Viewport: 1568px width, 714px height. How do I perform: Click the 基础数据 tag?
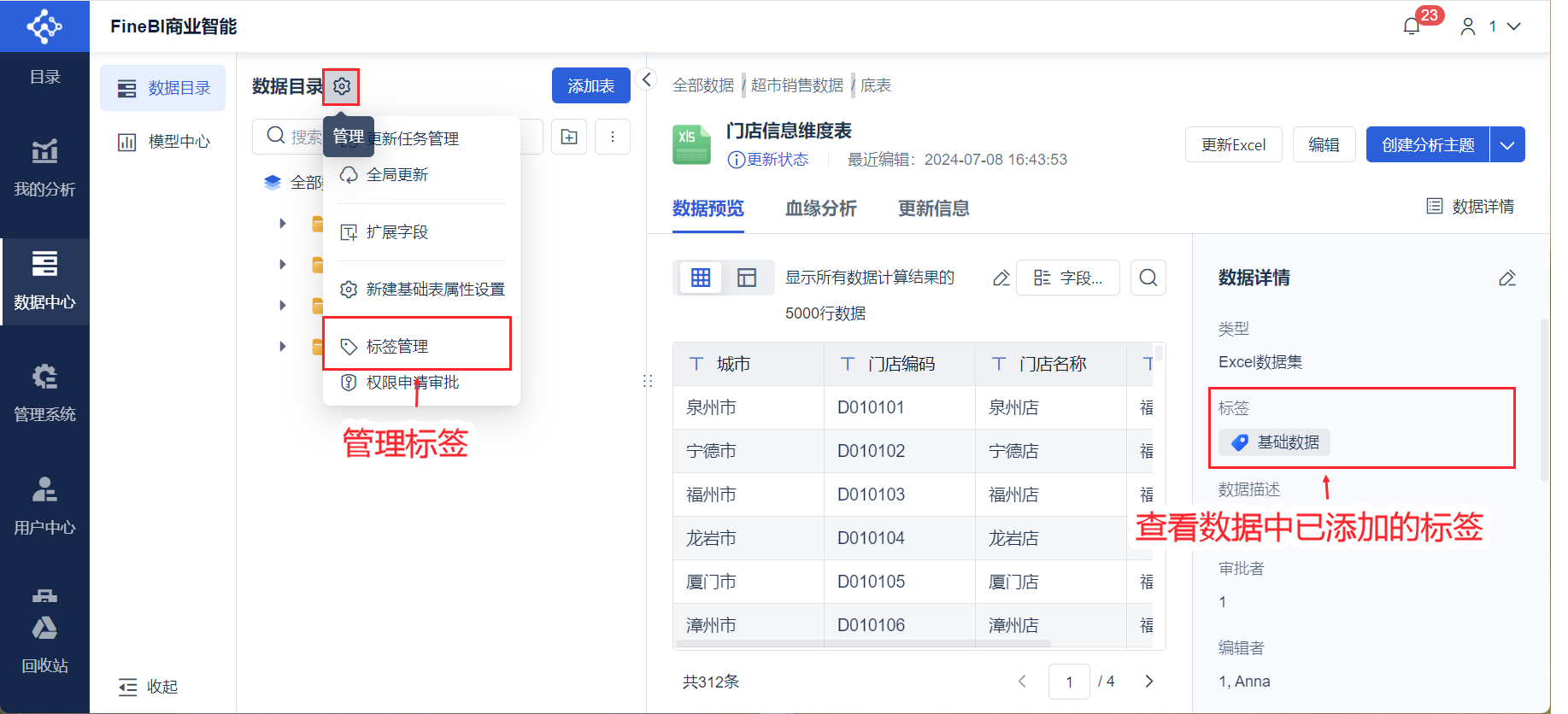tap(1274, 442)
